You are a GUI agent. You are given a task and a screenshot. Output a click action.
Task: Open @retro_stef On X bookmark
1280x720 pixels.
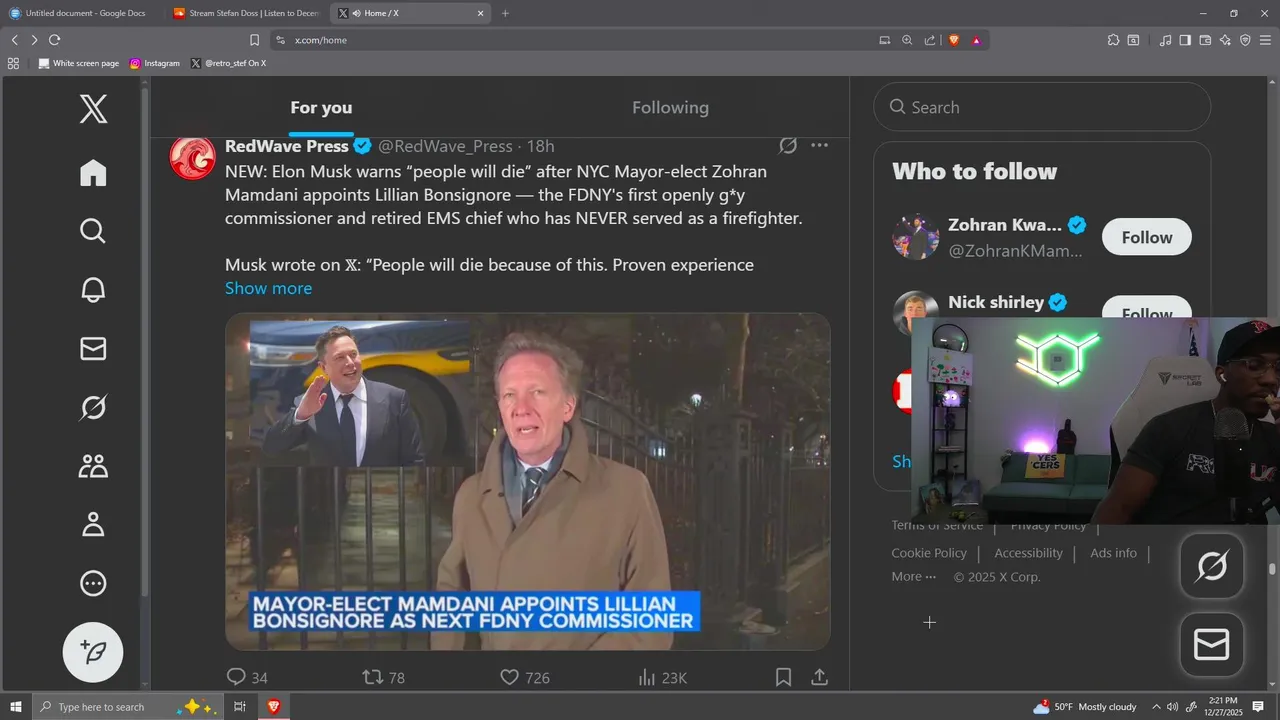point(228,63)
